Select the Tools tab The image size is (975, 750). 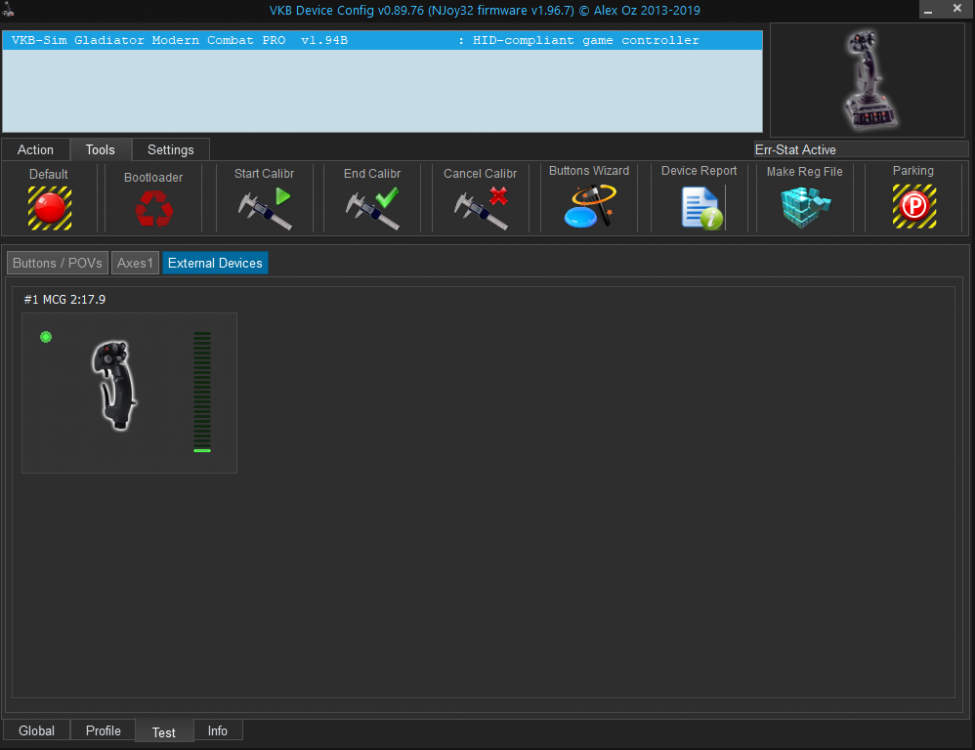coord(100,150)
